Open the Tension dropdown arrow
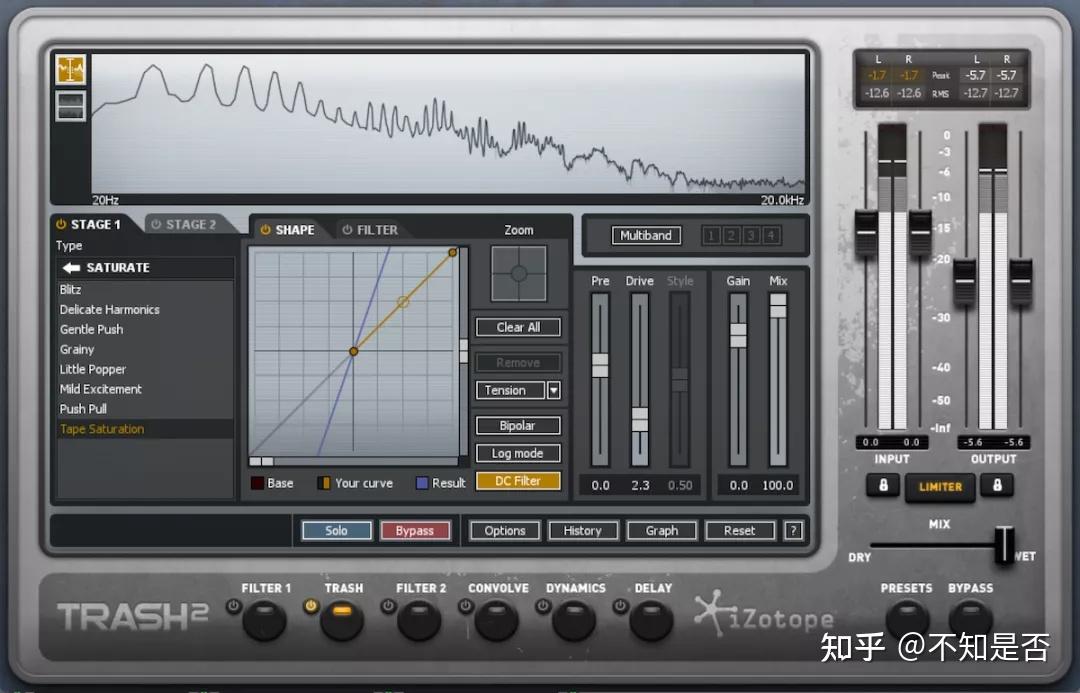 point(553,391)
